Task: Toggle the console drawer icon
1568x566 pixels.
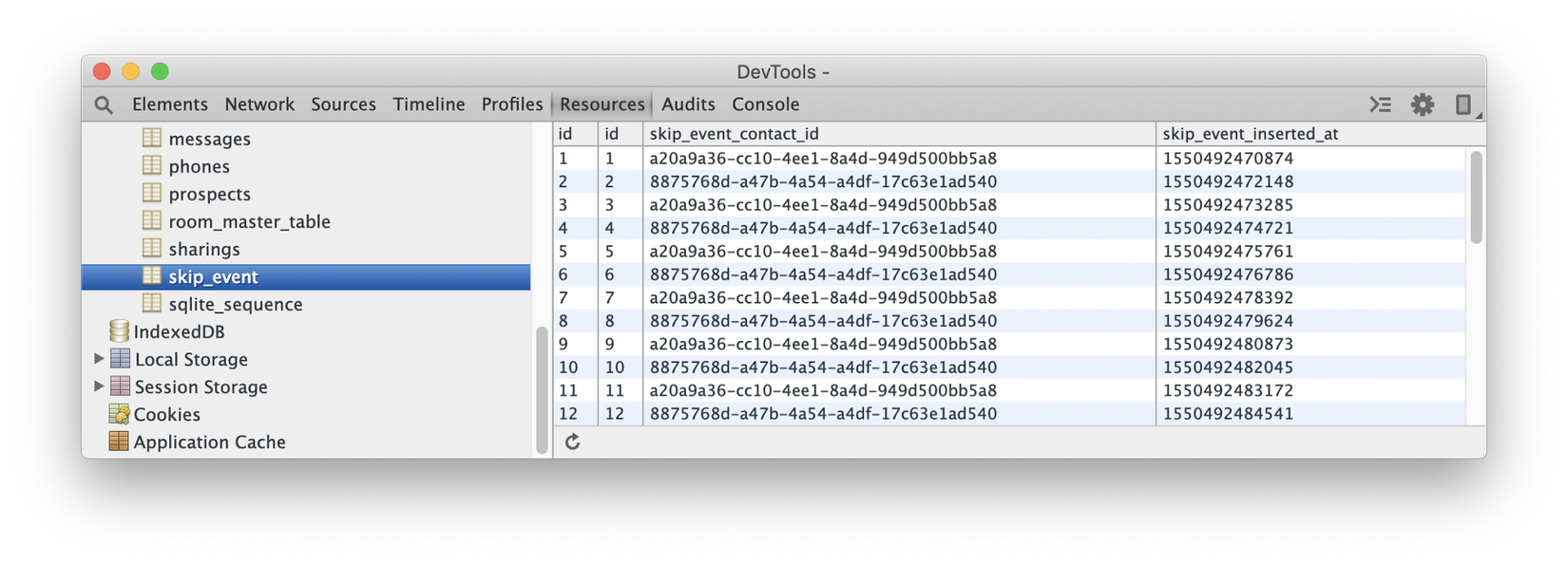Action: click(1380, 104)
